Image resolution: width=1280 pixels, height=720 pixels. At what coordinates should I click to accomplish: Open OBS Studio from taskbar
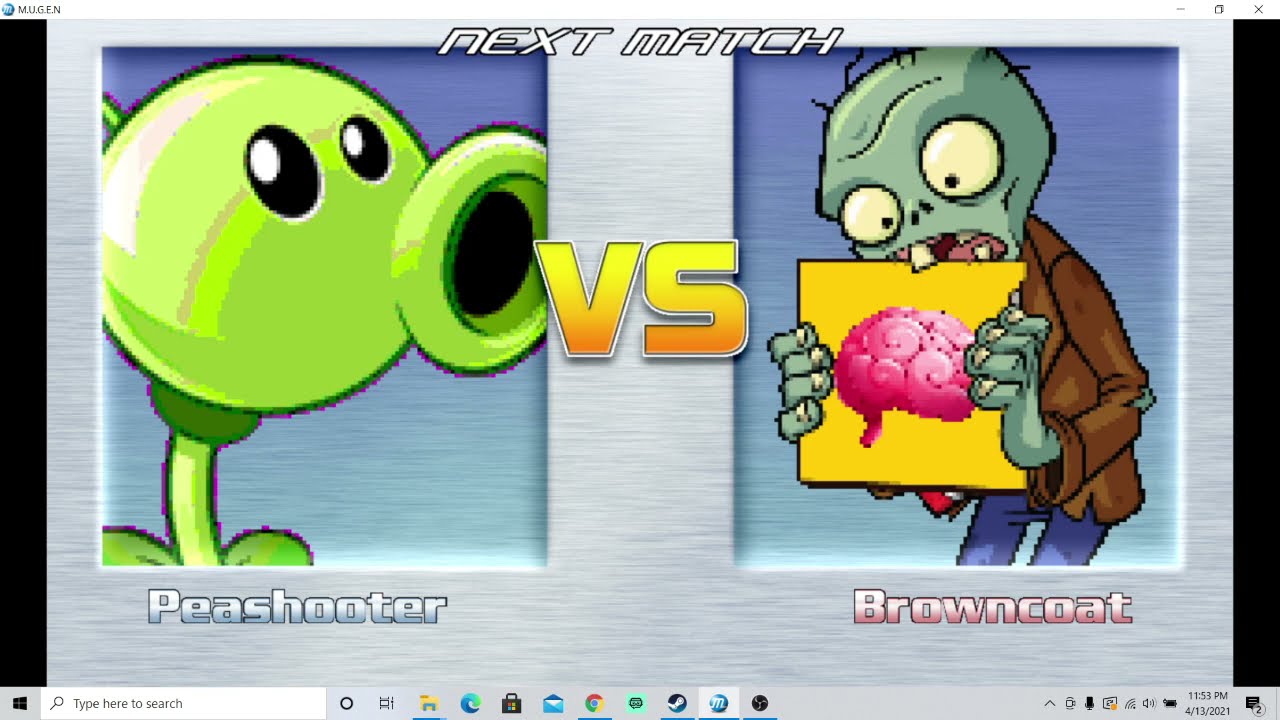pos(759,703)
